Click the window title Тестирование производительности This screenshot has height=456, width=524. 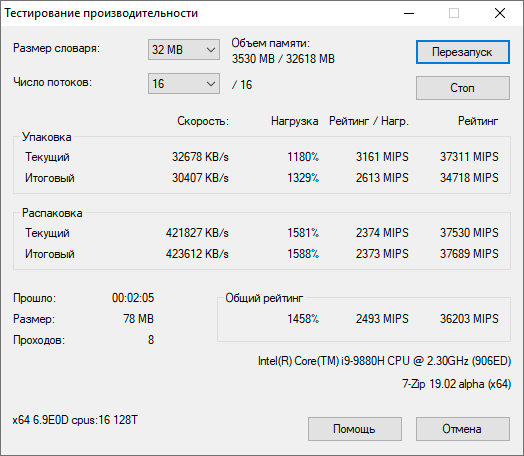[x=101, y=13]
